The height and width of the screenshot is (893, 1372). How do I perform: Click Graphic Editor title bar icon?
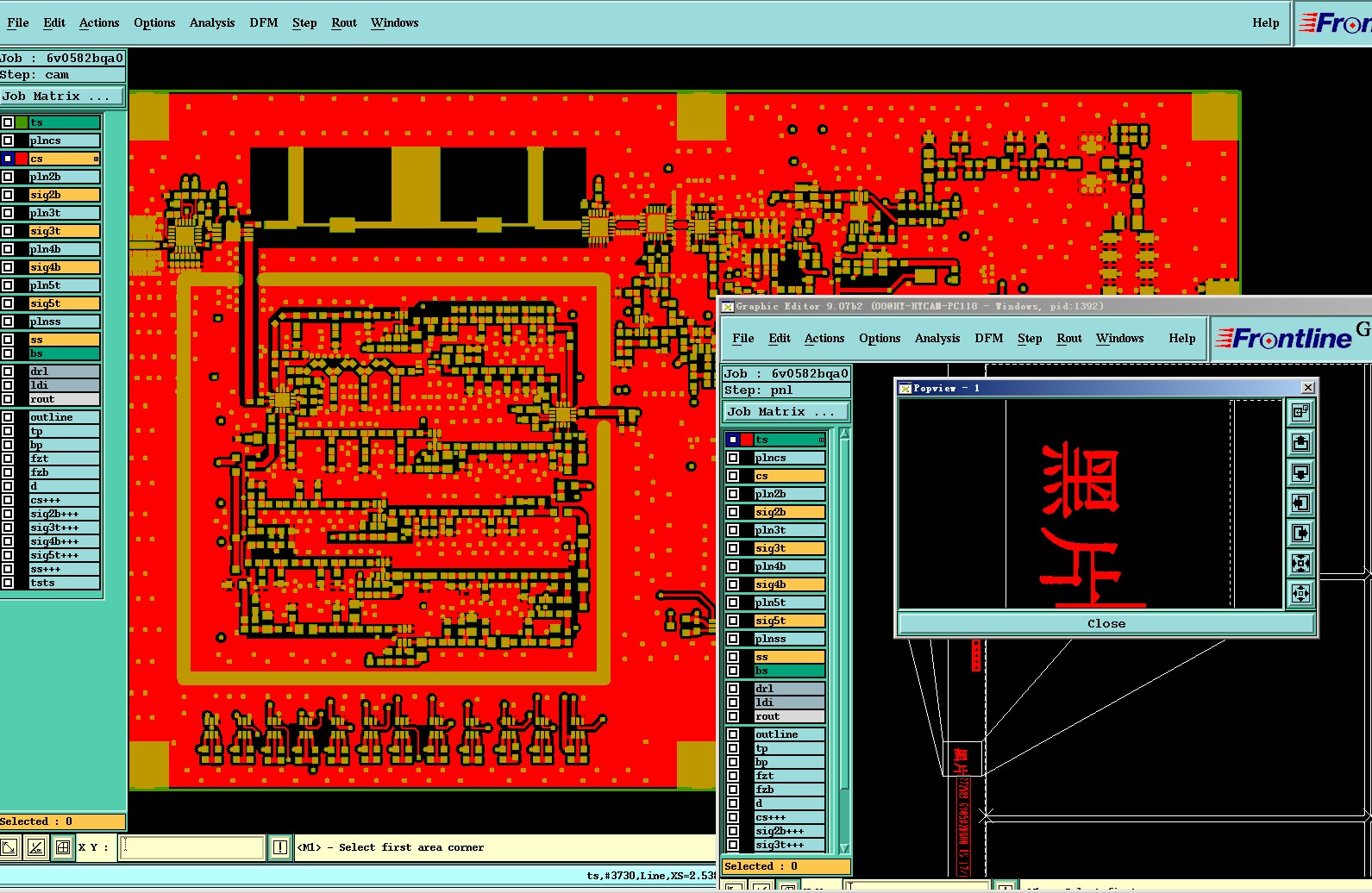(728, 306)
